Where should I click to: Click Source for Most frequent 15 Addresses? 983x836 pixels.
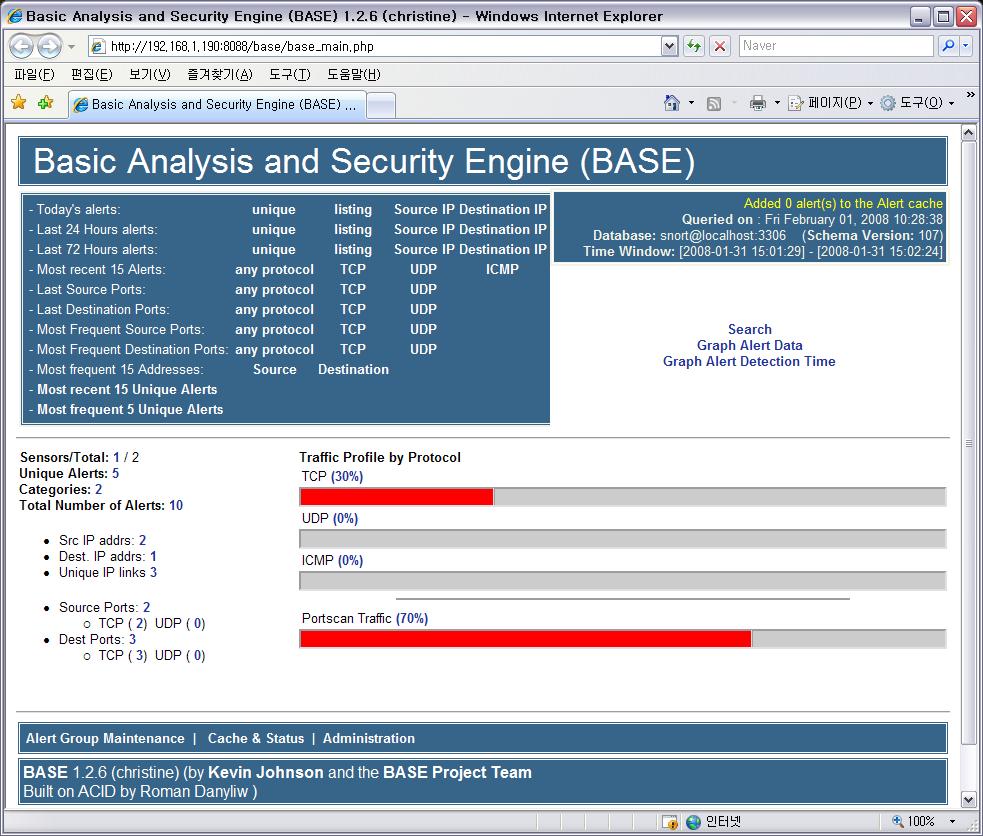click(275, 370)
